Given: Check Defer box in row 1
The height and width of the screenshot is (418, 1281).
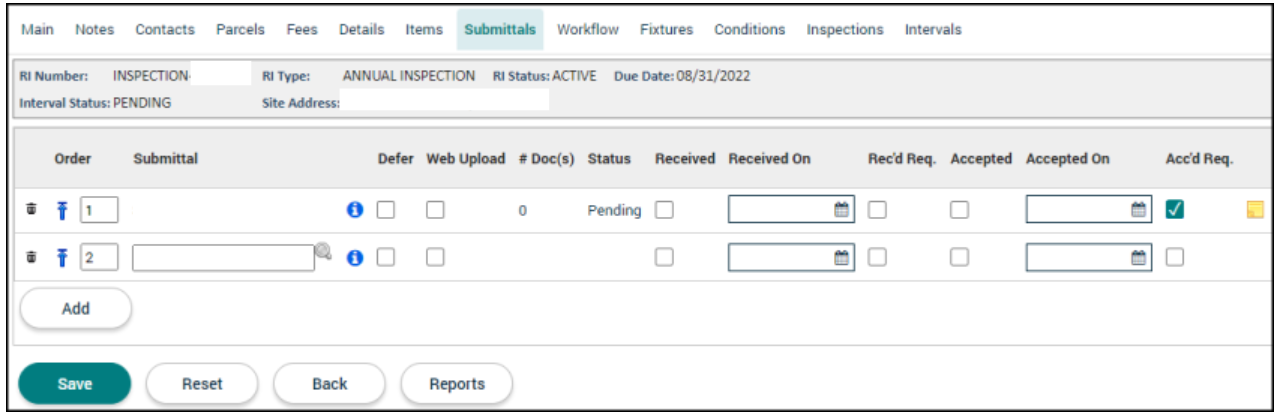Looking at the screenshot, I should pos(385,210).
